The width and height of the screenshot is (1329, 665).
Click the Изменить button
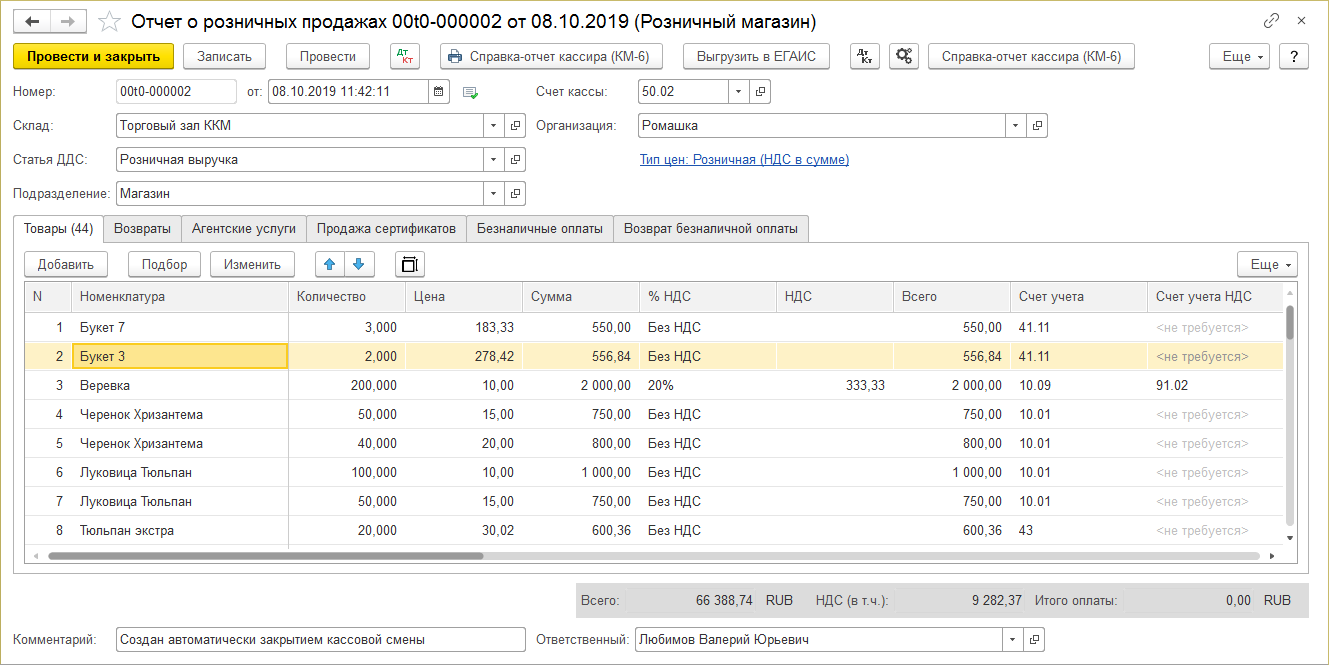pyautogui.click(x=252, y=264)
